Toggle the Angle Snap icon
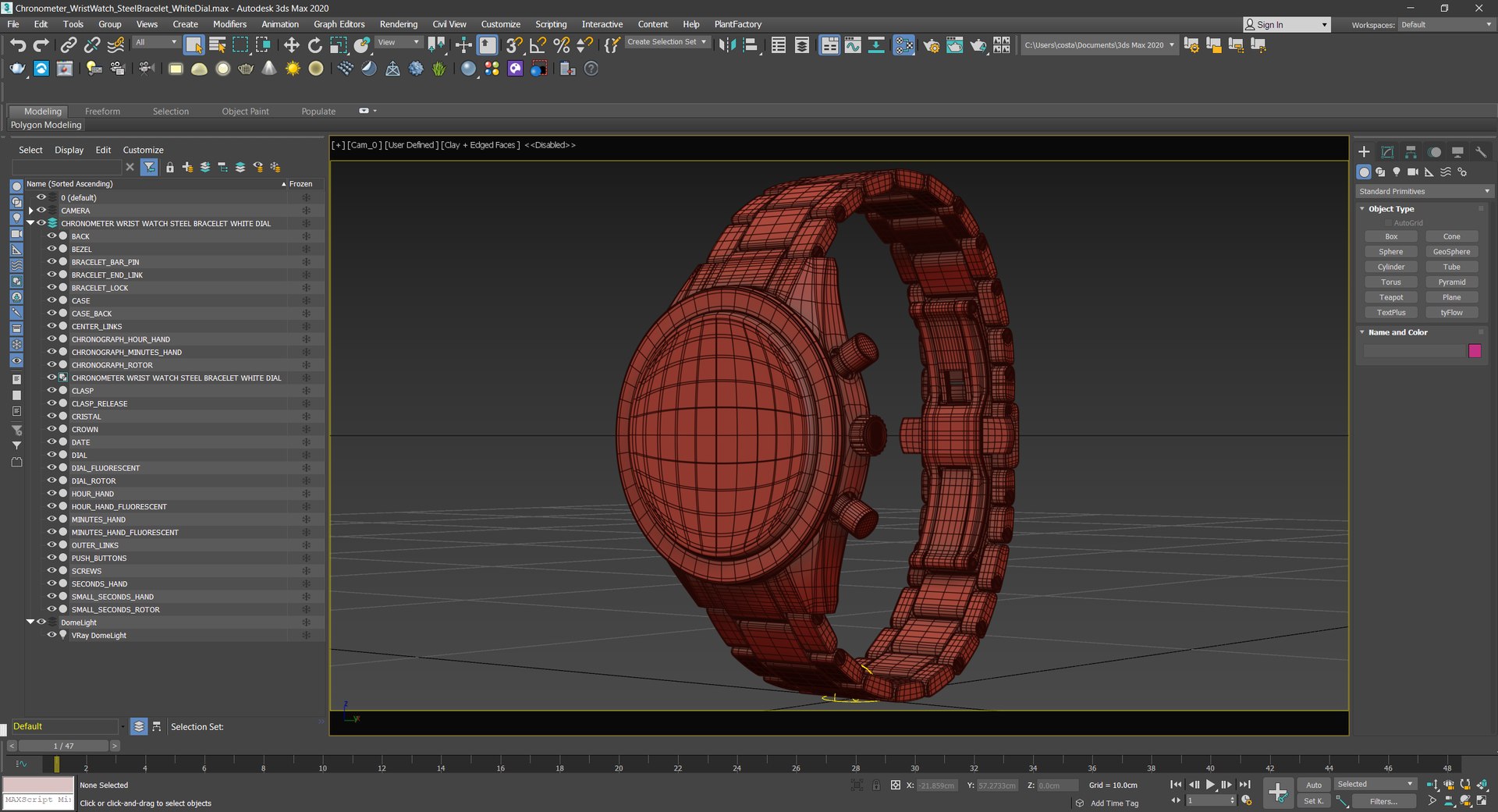 tap(538, 45)
